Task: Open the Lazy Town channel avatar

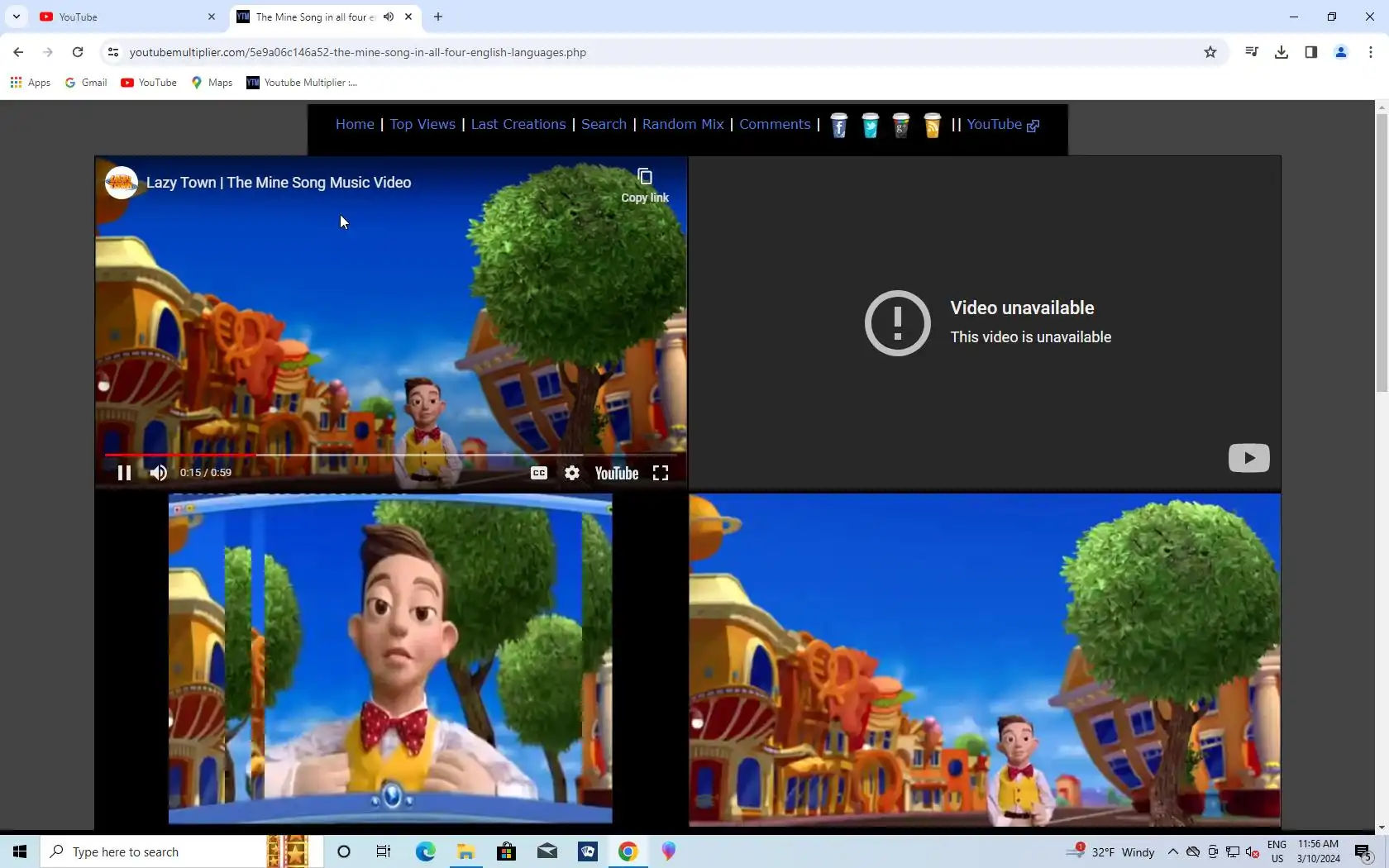Action: 122,183
